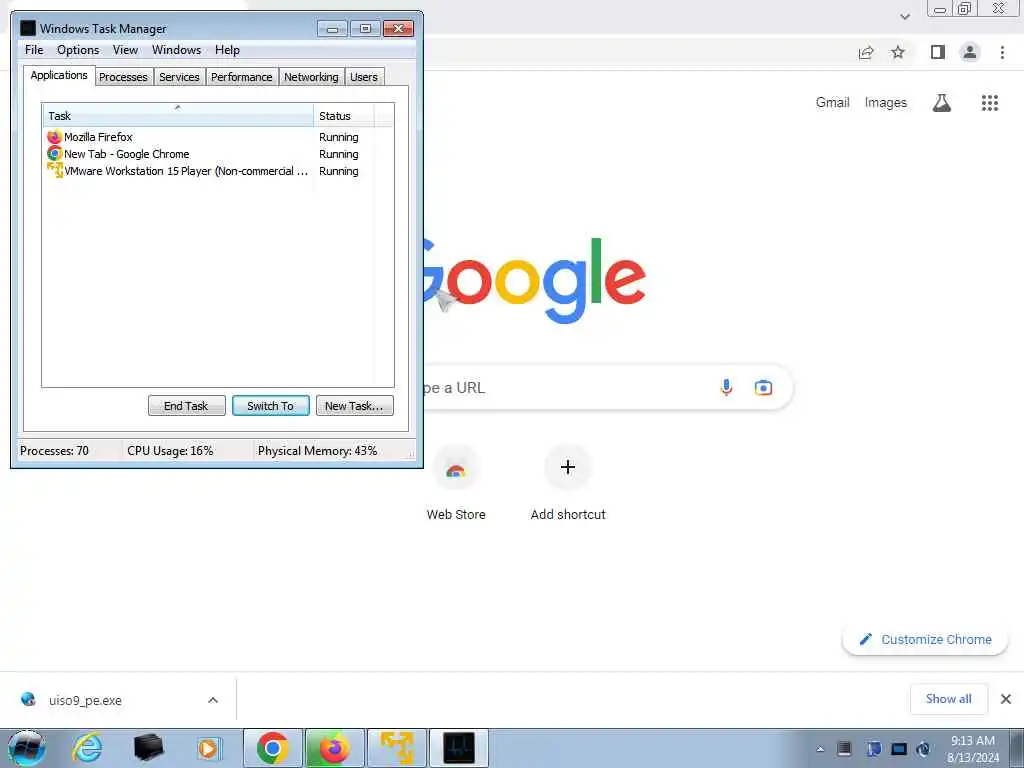1024x768 pixels.
Task: Click the pinned black box taskbar icon
Action: coord(148,748)
